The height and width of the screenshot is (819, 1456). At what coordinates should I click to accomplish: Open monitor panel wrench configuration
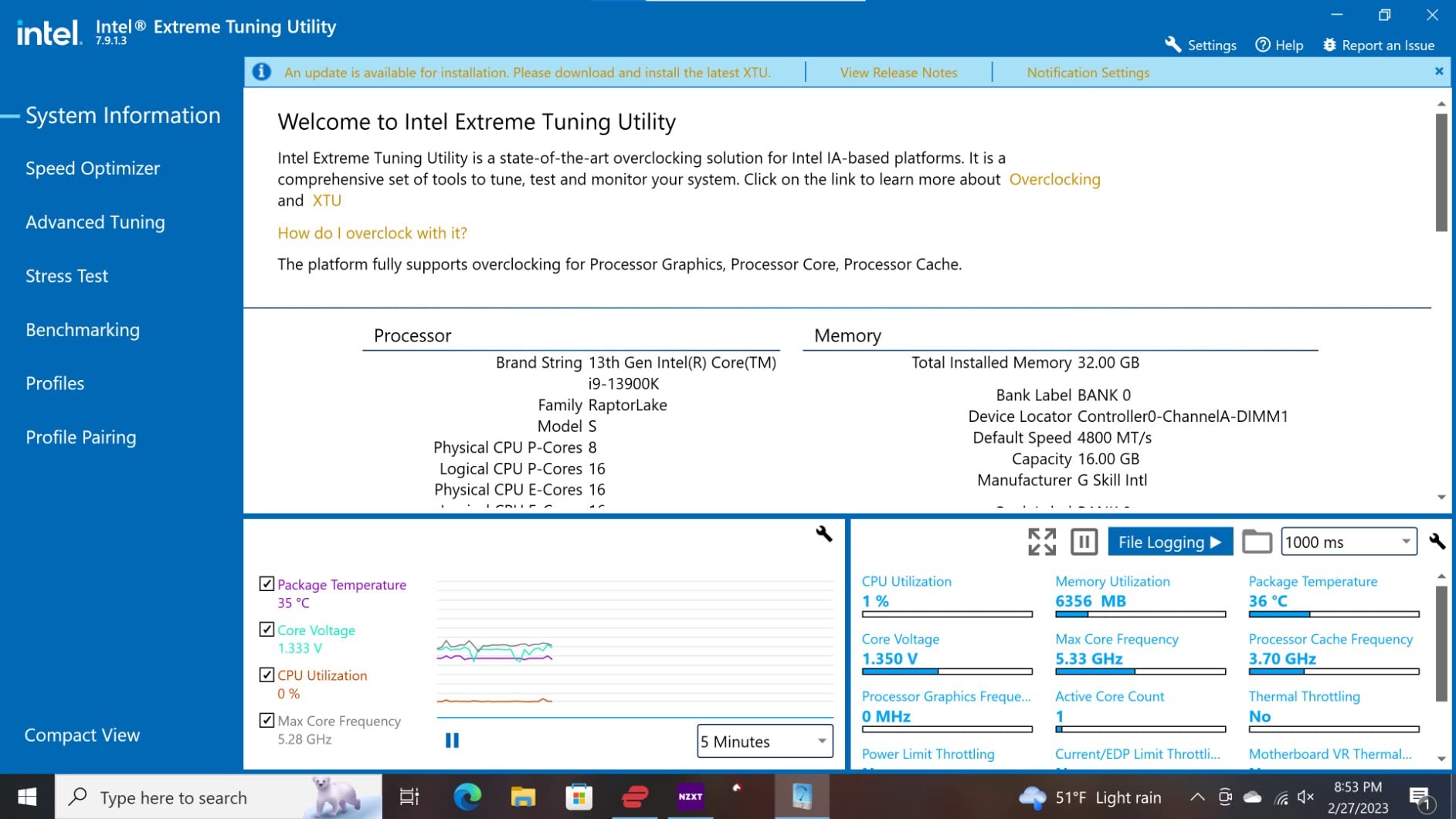pyautogui.click(x=1437, y=541)
